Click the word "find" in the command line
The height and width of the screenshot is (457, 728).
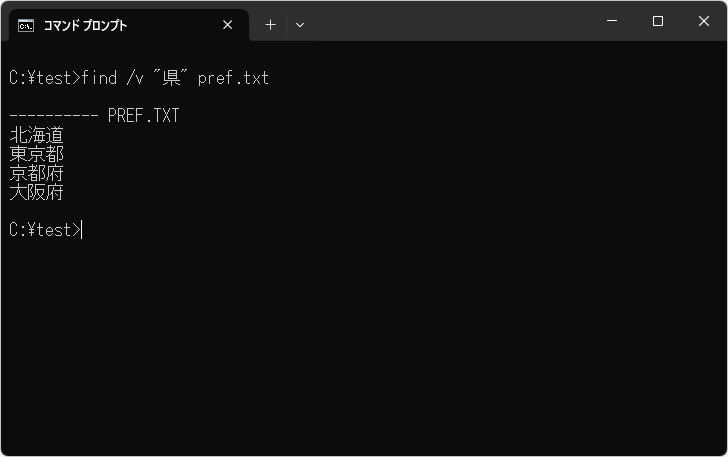100,78
